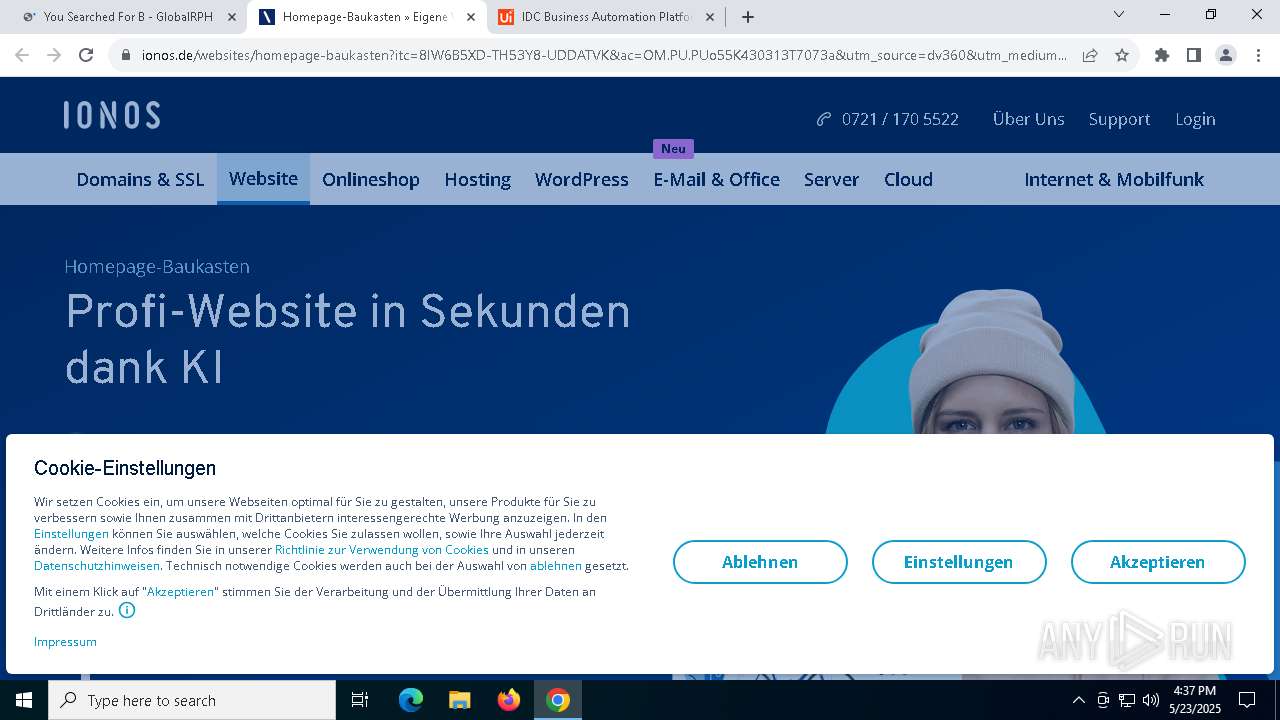Image resolution: width=1280 pixels, height=720 pixels.
Task: Click the IONOS logo
Action: pos(112,115)
